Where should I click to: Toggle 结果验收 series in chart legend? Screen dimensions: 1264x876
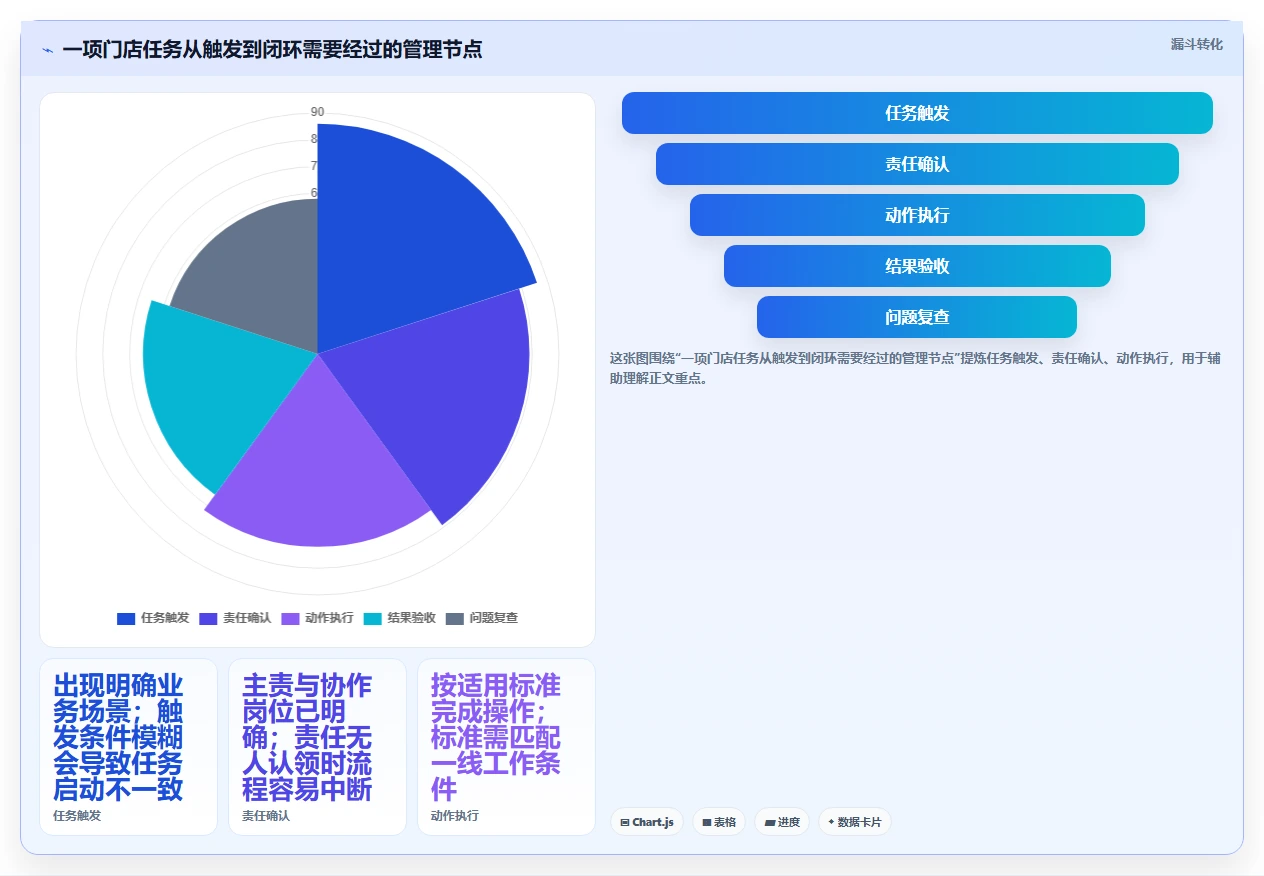click(x=399, y=618)
